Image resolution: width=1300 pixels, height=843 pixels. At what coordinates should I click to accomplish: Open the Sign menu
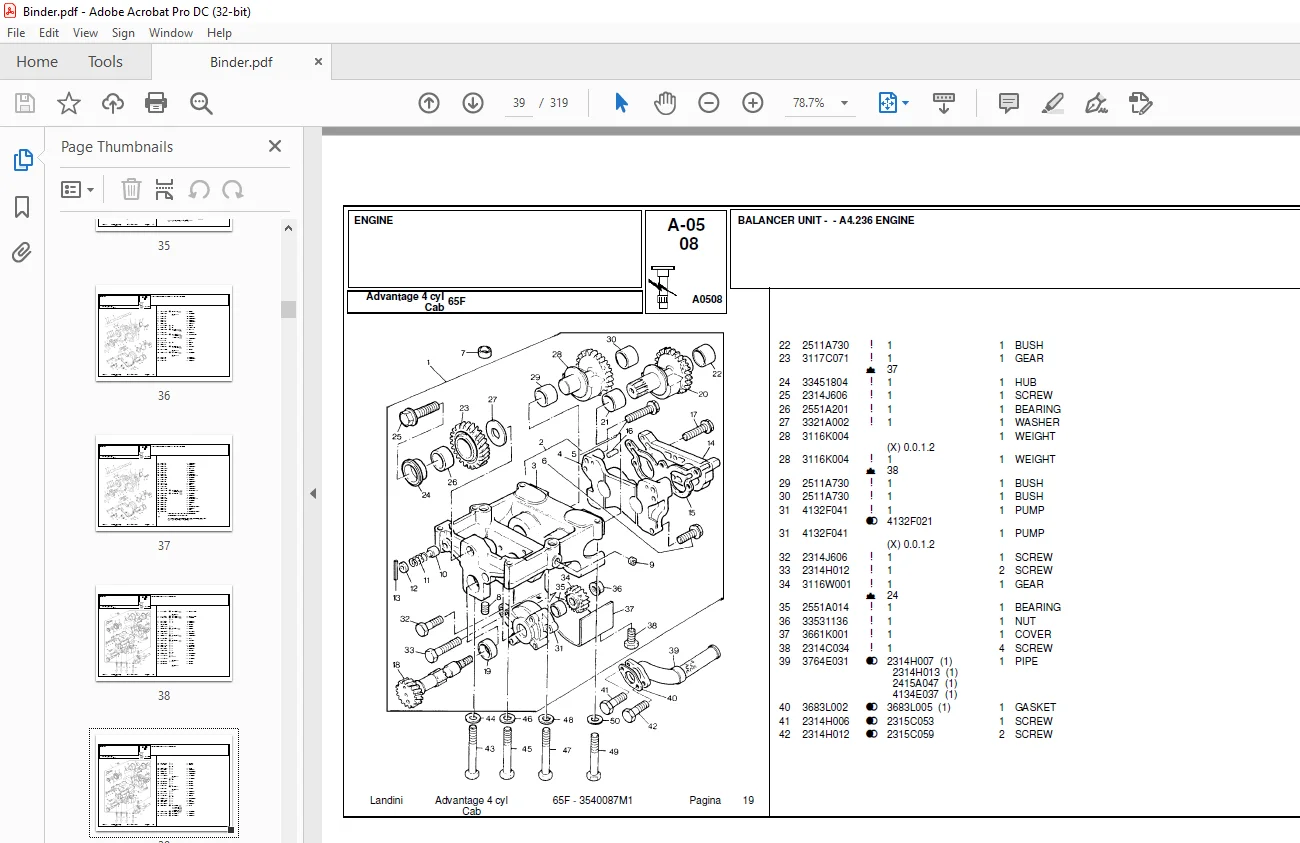click(123, 33)
